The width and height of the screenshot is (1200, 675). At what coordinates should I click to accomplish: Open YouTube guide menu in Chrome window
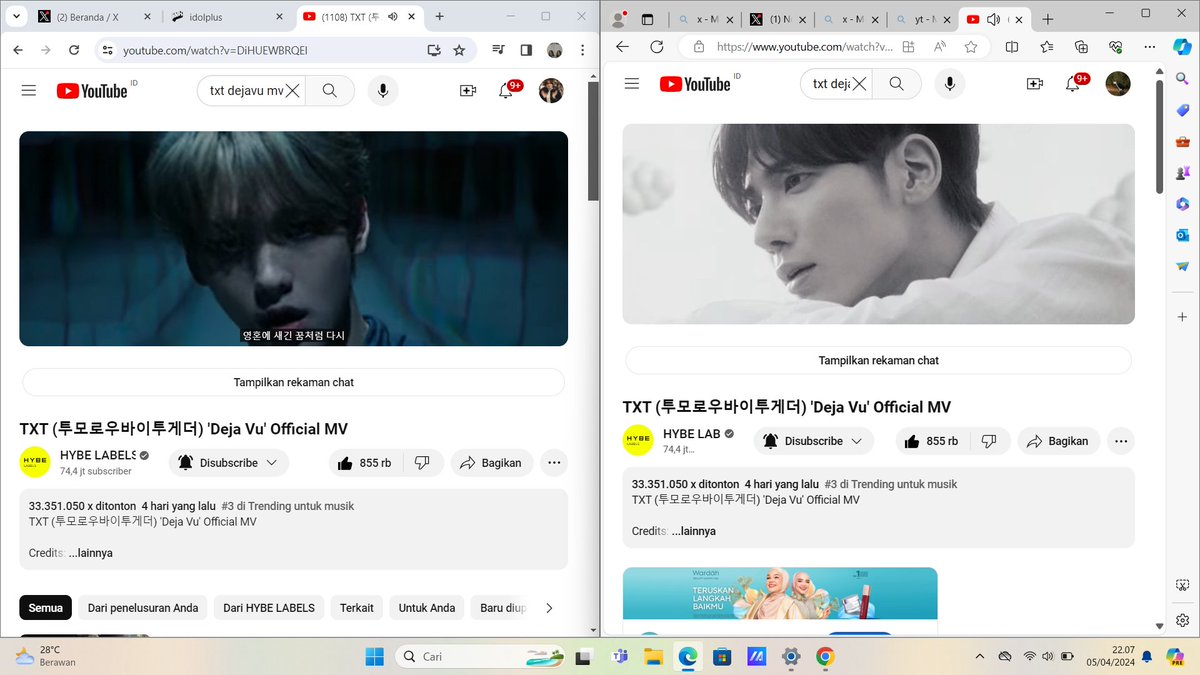pos(29,90)
